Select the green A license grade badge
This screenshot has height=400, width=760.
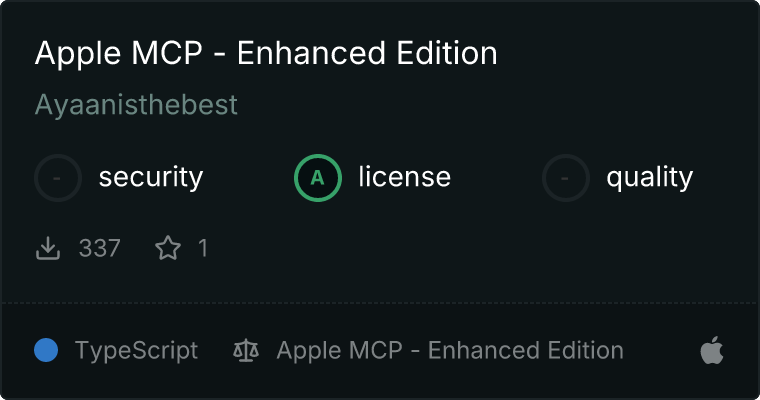tap(318, 178)
